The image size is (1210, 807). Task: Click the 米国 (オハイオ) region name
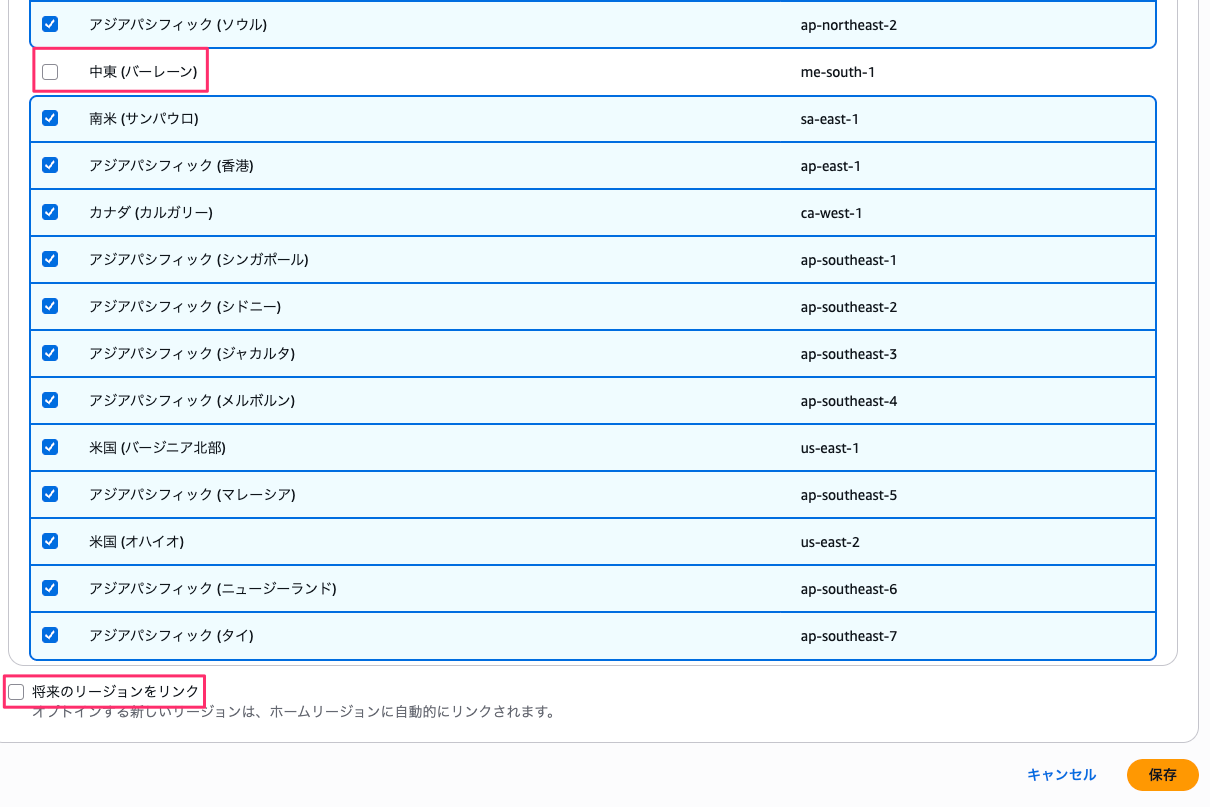(137, 542)
